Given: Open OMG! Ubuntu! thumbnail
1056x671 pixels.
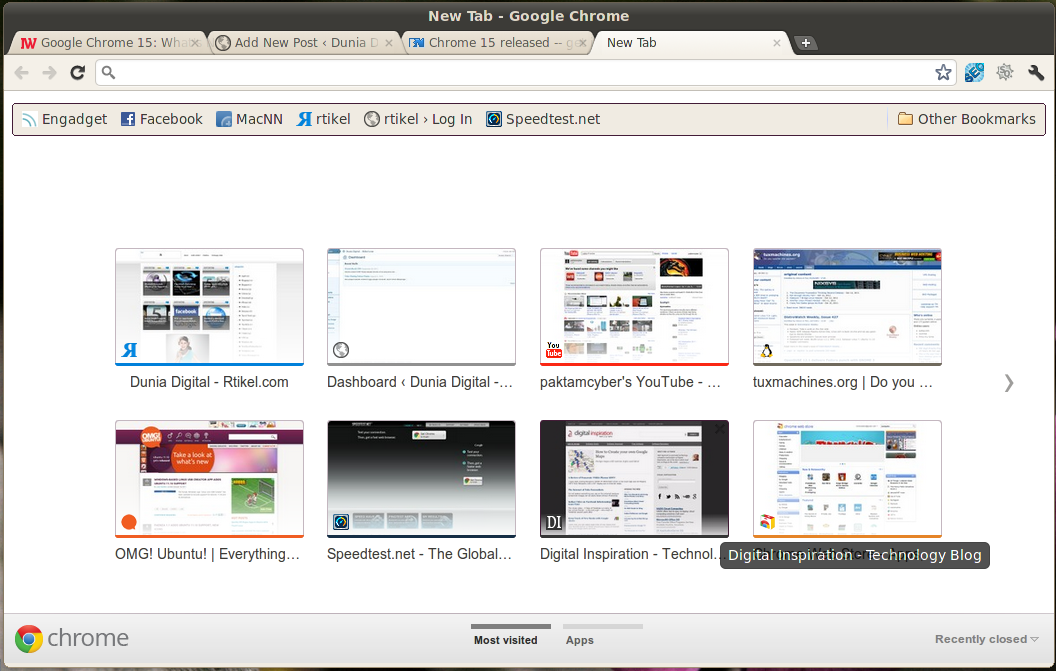Looking at the screenshot, I should pos(209,479).
